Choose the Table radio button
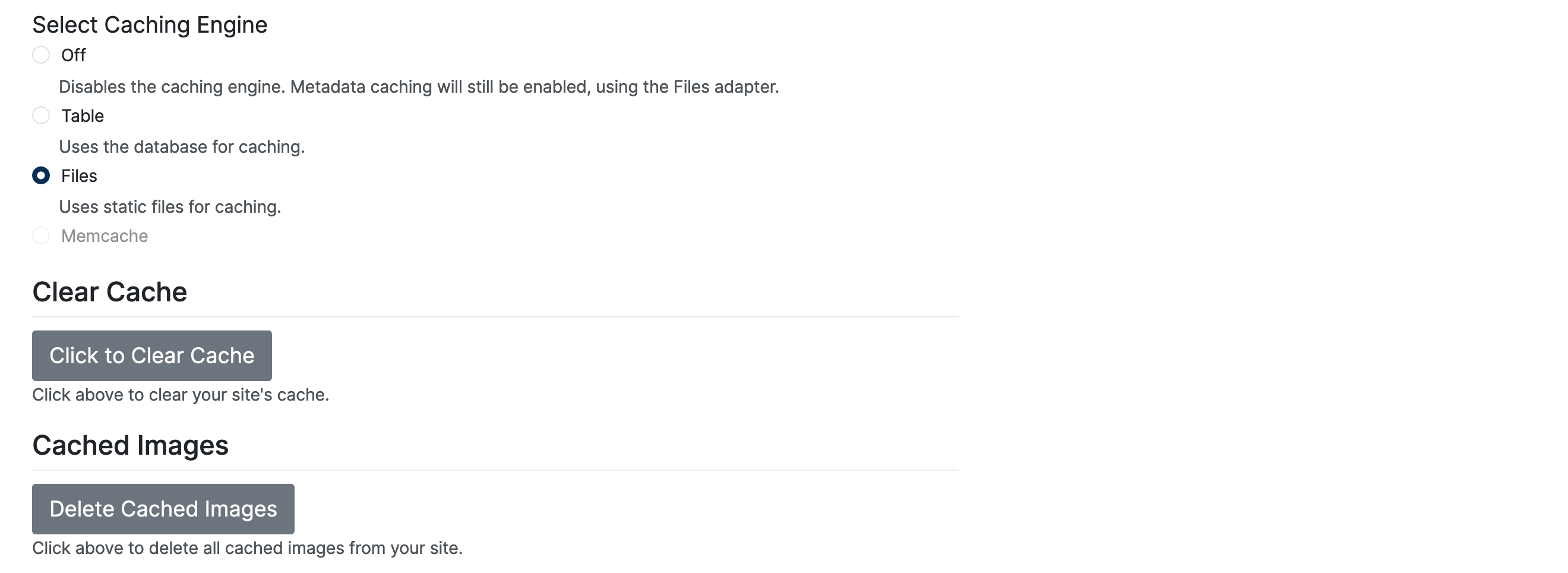This screenshot has height=573, width=1568. click(41, 115)
